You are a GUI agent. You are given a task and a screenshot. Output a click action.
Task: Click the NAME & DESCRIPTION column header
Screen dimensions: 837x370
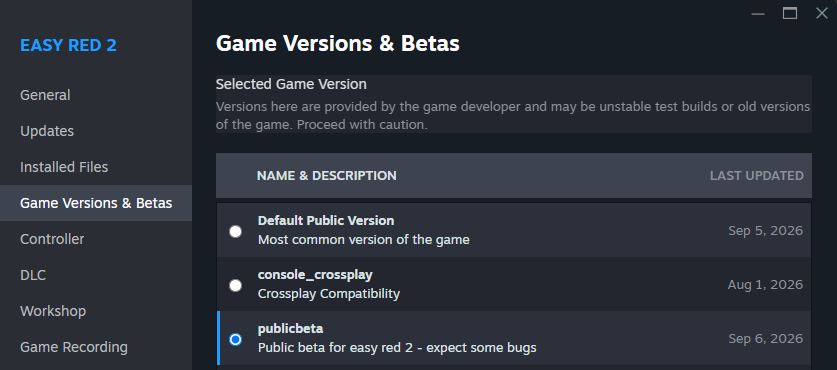click(327, 176)
